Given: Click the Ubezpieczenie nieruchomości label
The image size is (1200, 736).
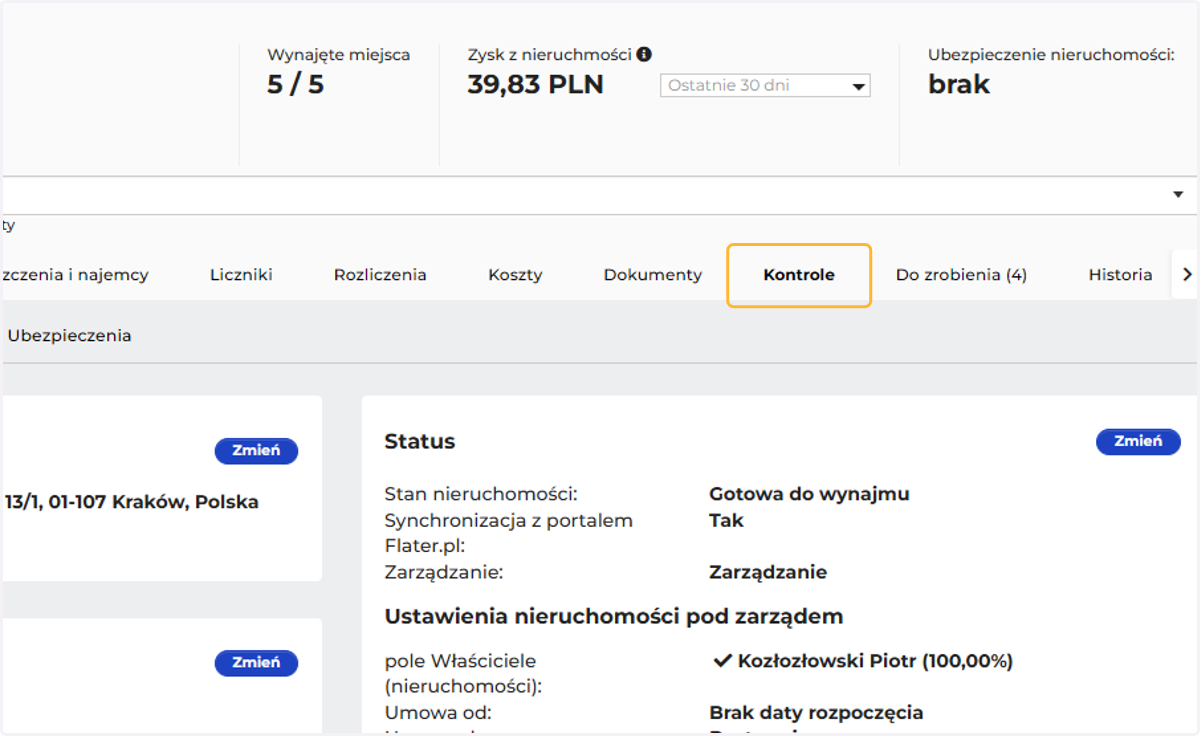Looking at the screenshot, I should [x=1051, y=55].
